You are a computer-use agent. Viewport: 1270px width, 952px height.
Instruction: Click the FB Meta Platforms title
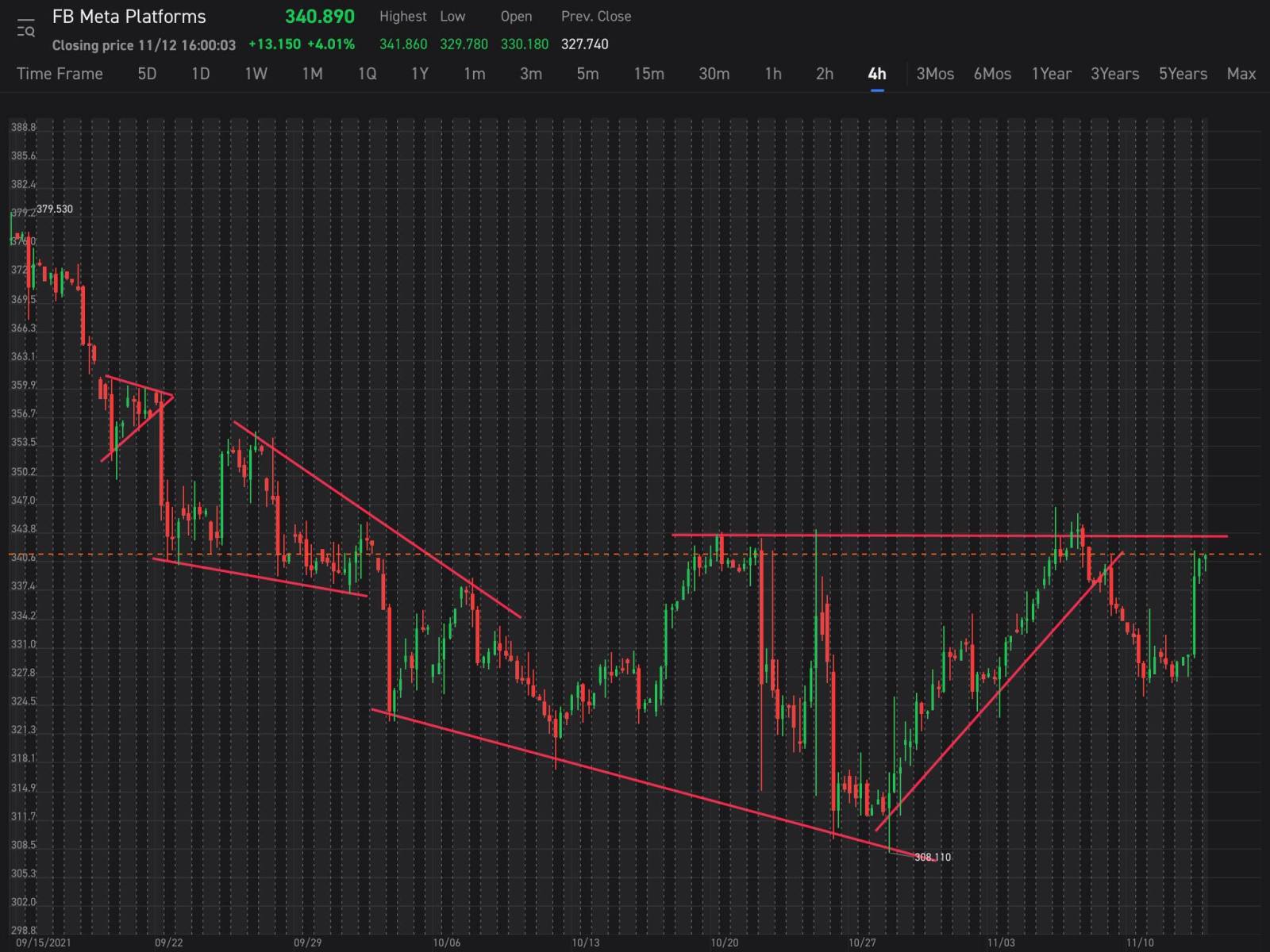coord(129,17)
